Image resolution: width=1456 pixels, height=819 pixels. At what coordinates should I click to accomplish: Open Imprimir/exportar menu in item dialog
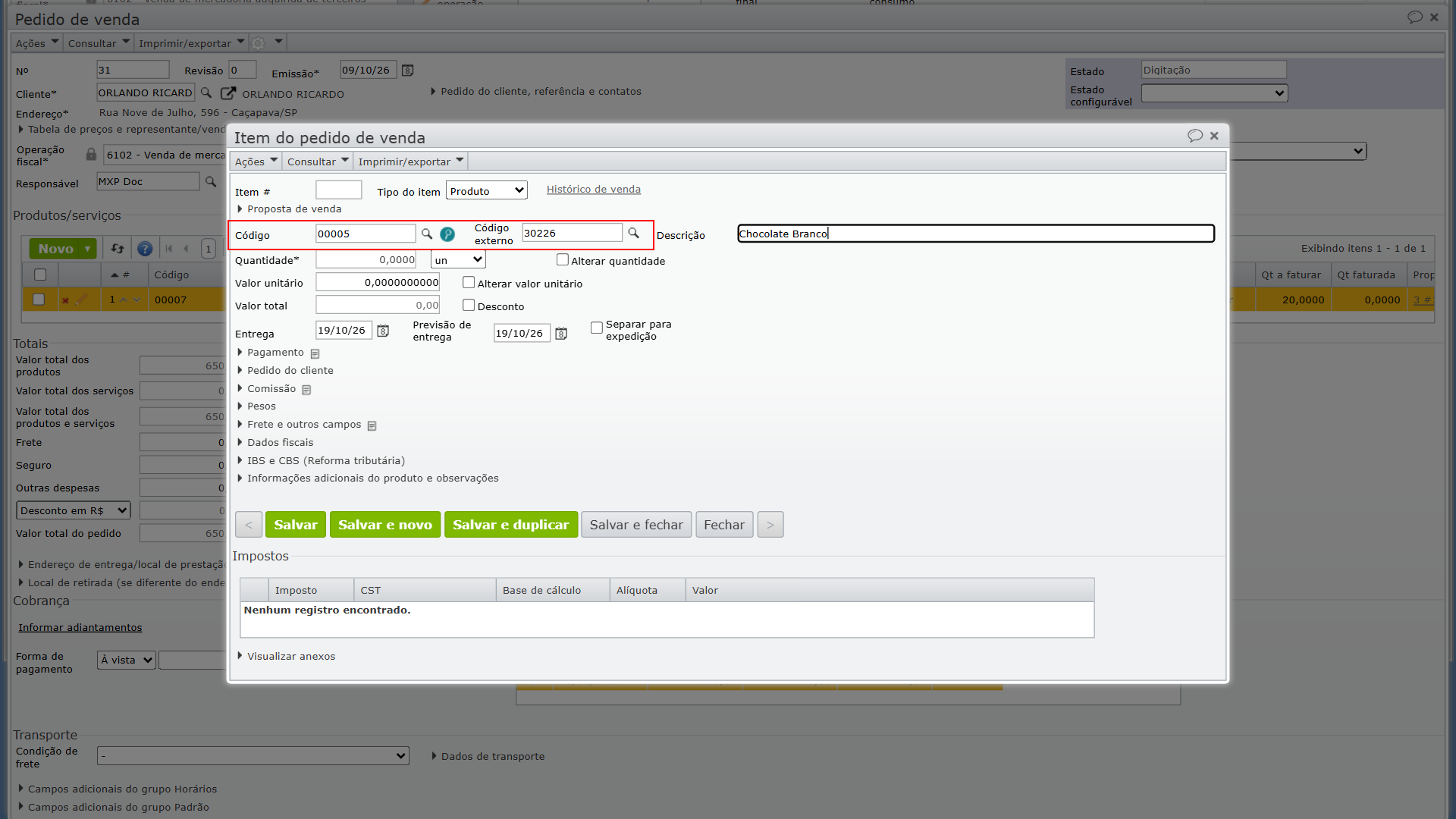click(x=410, y=162)
